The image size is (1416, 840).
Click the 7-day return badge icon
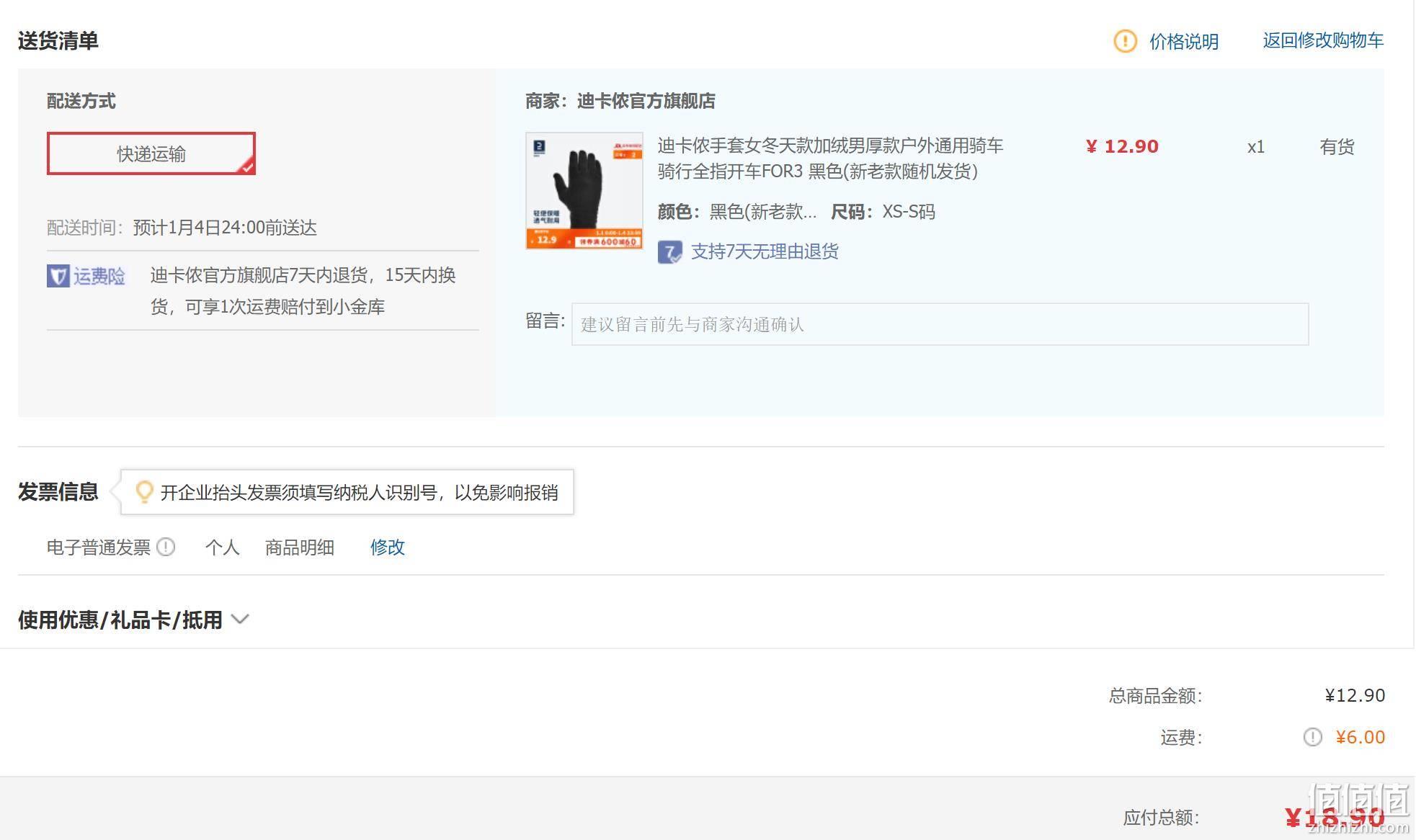(x=669, y=252)
